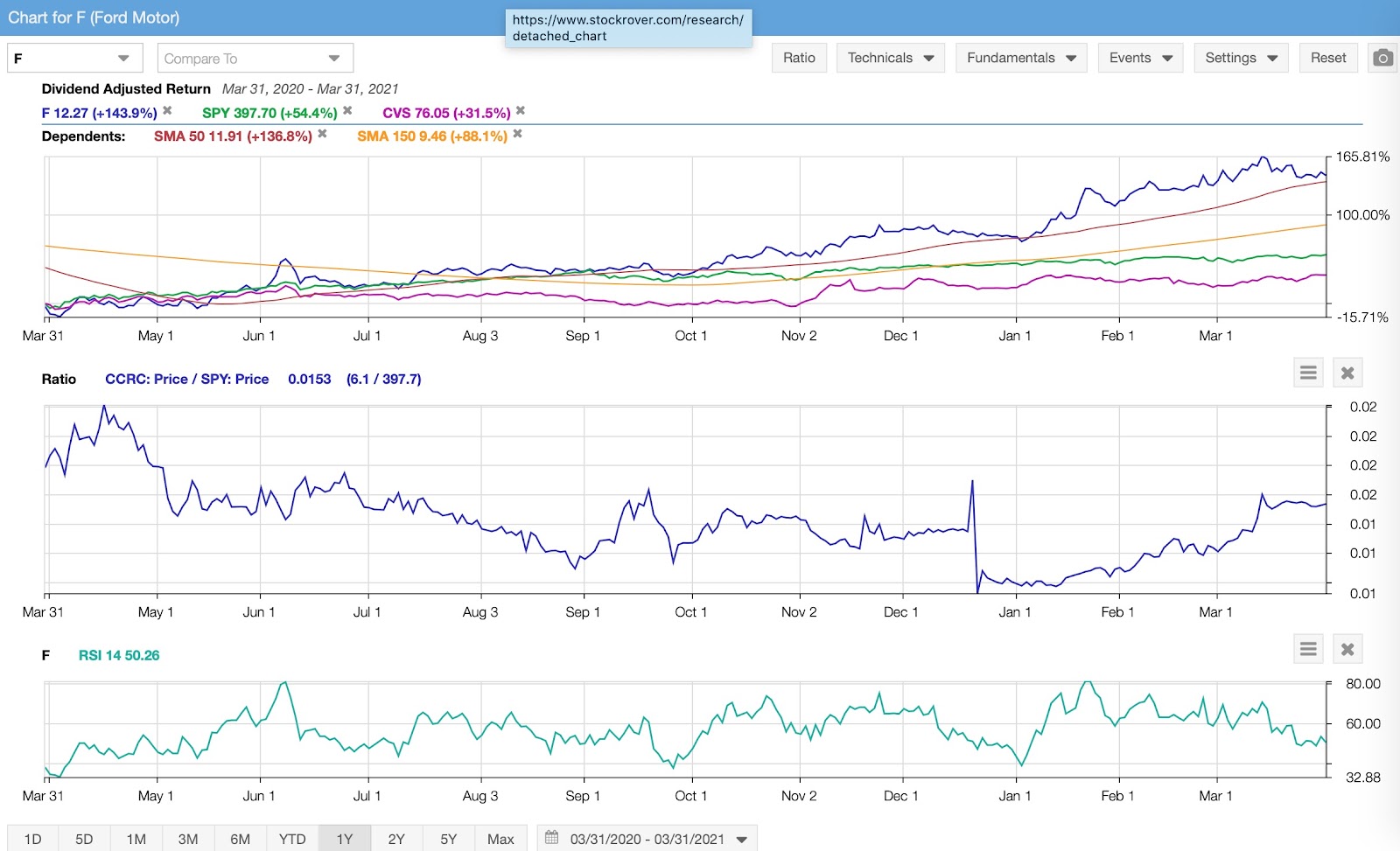Choose the 5Y period button
The width and height of the screenshot is (1400, 851).
(x=448, y=839)
